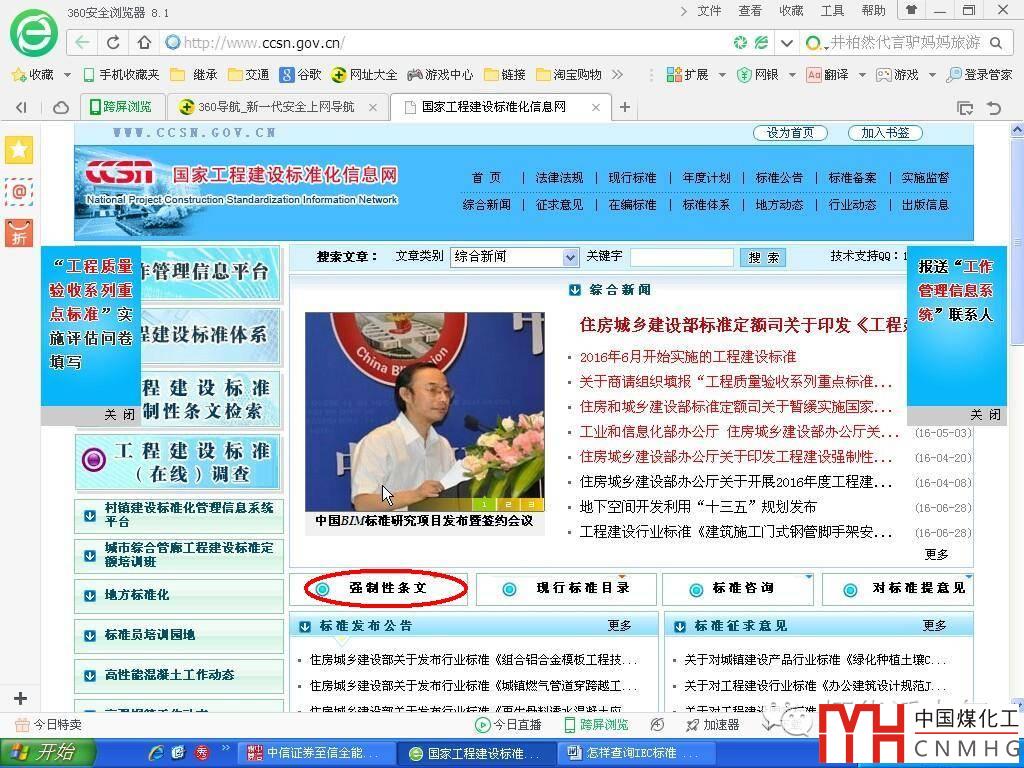
Task: Click the 关键字 search input field
Action: click(681, 257)
